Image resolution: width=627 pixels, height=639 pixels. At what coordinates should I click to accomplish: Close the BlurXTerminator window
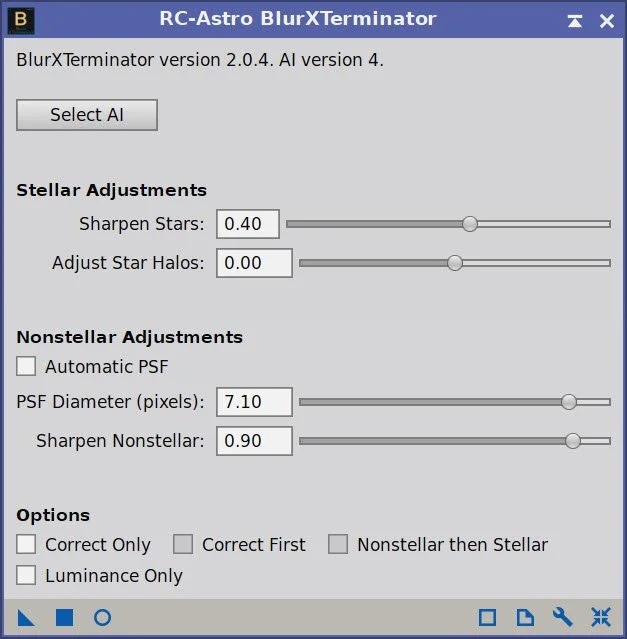(x=607, y=21)
